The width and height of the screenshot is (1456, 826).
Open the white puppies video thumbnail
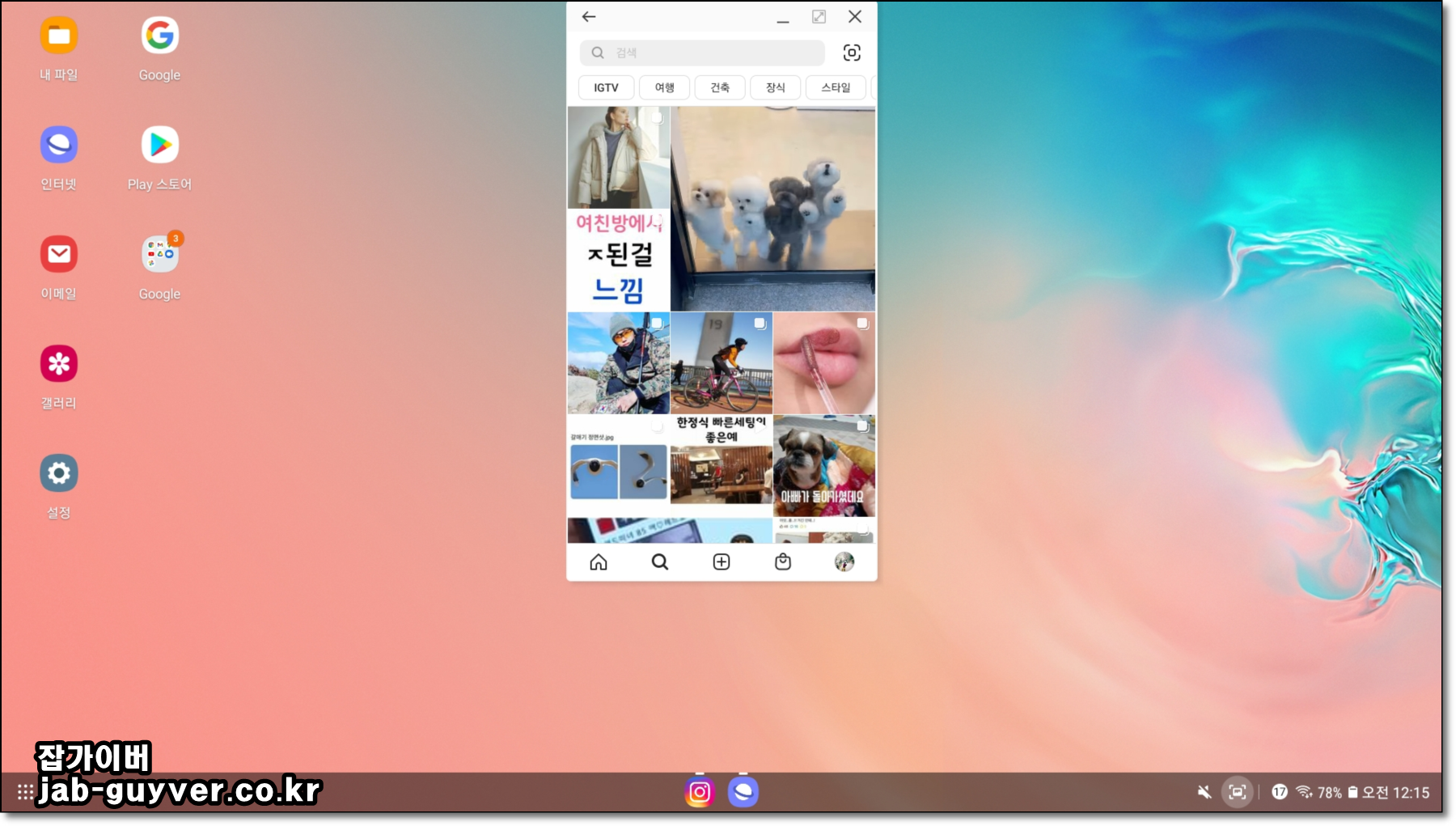(x=771, y=209)
